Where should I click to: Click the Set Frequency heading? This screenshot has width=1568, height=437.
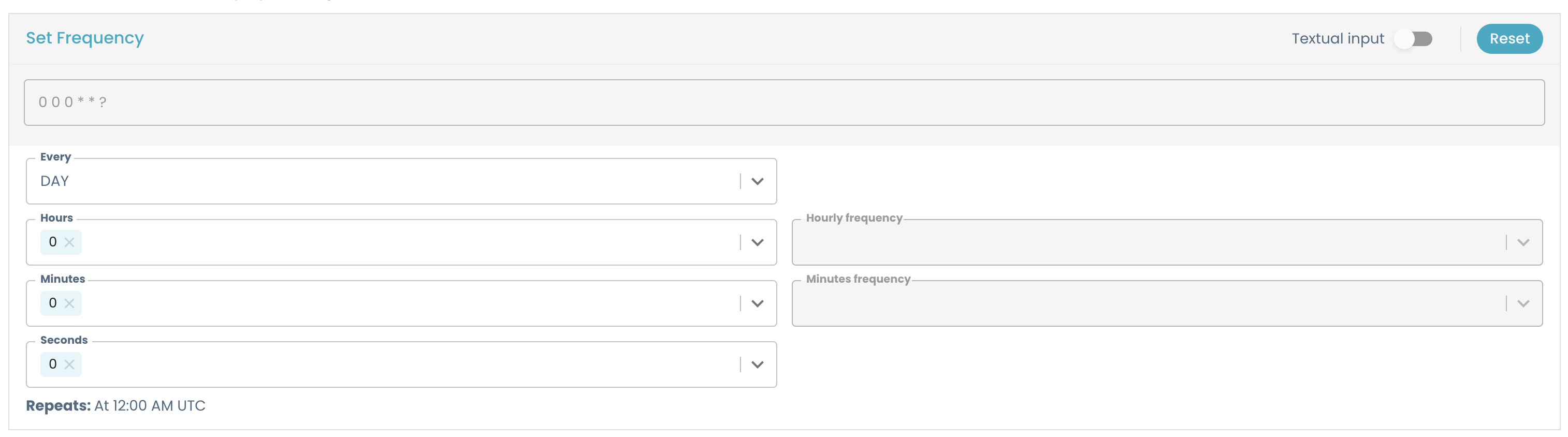tap(84, 38)
